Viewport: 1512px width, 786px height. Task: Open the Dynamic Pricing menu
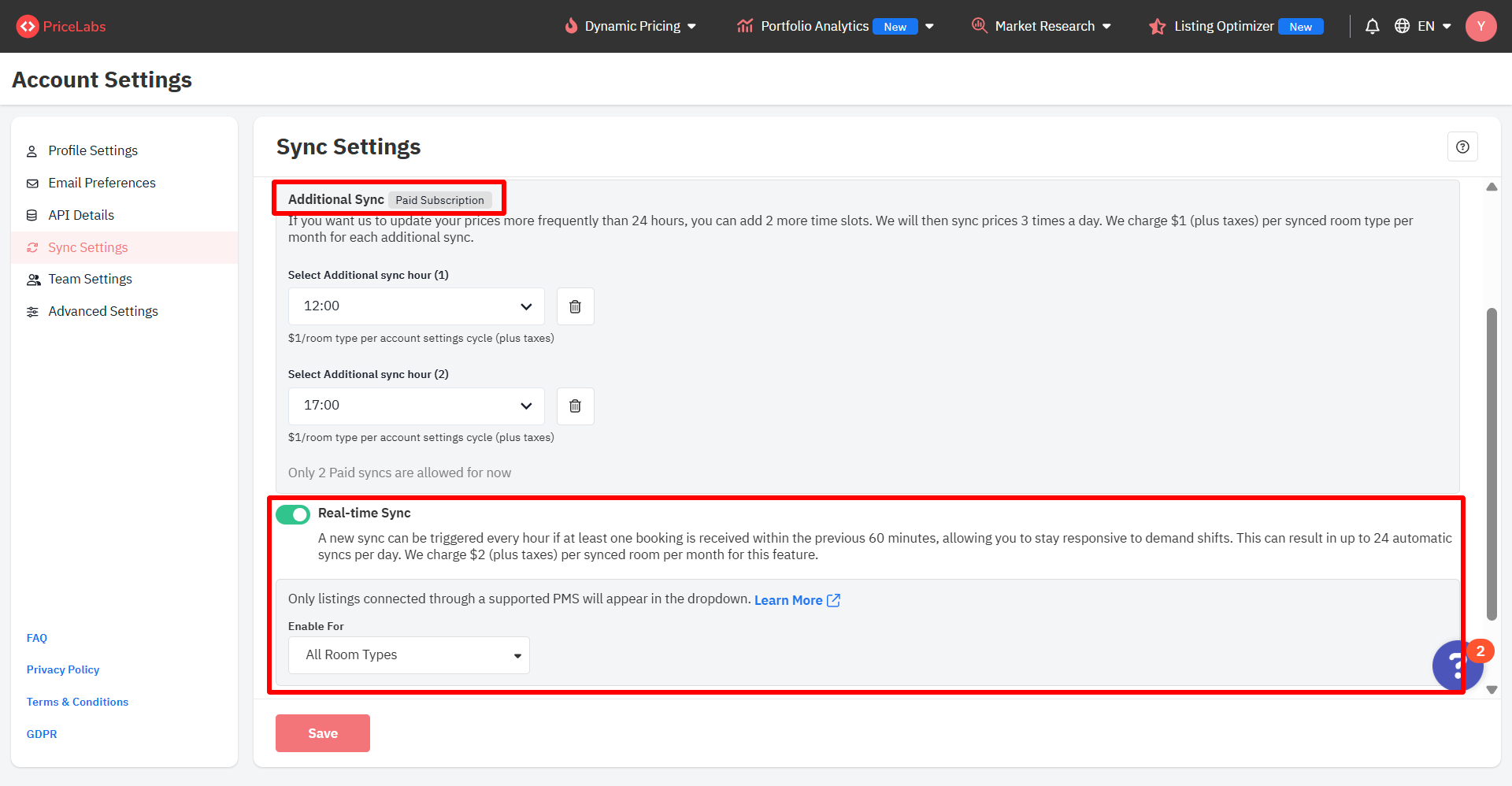631,26
